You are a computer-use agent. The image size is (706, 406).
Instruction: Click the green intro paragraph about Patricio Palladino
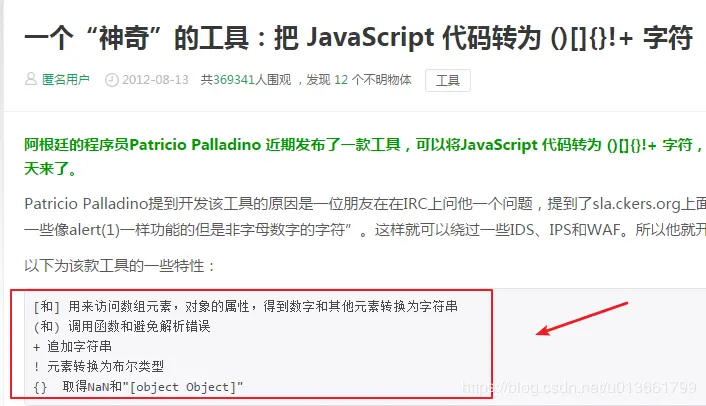pos(365,157)
